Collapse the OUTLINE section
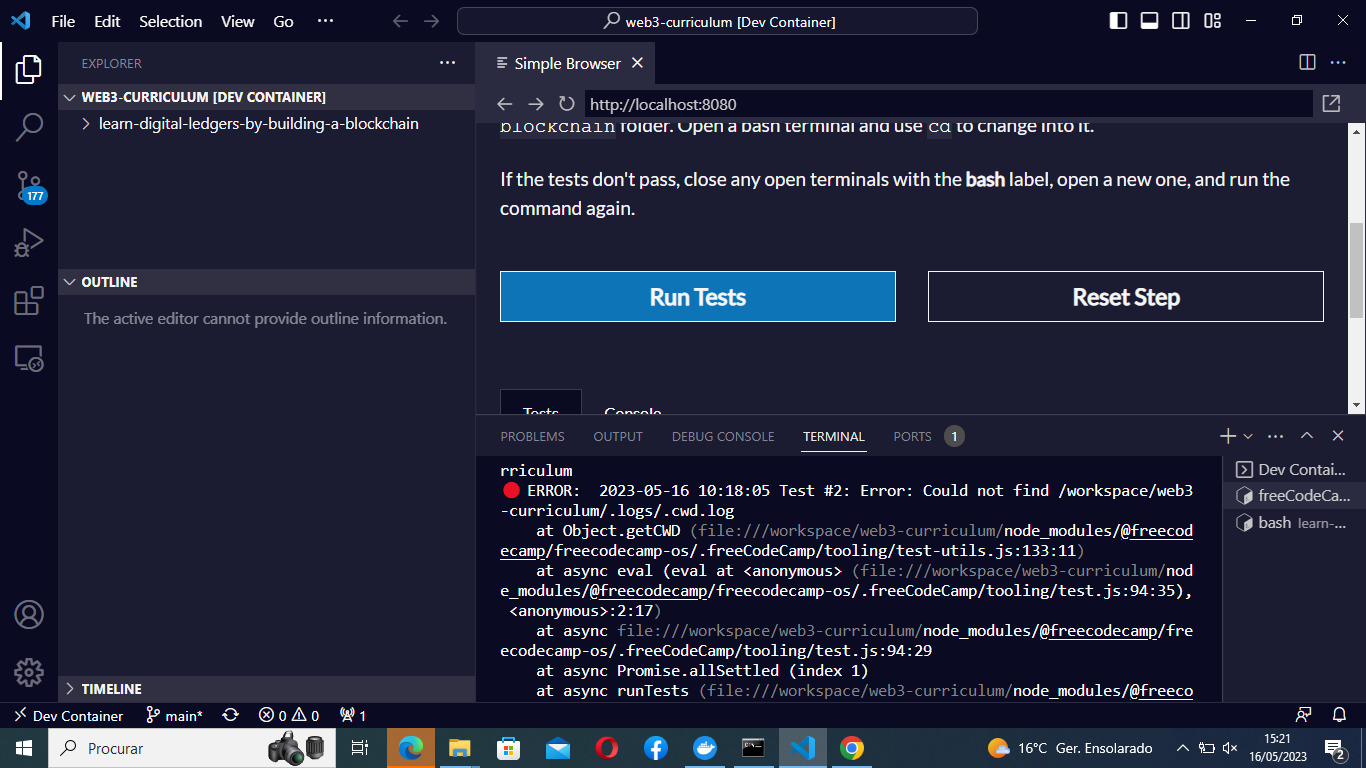Viewport: 1366px width, 768px height. coord(69,282)
